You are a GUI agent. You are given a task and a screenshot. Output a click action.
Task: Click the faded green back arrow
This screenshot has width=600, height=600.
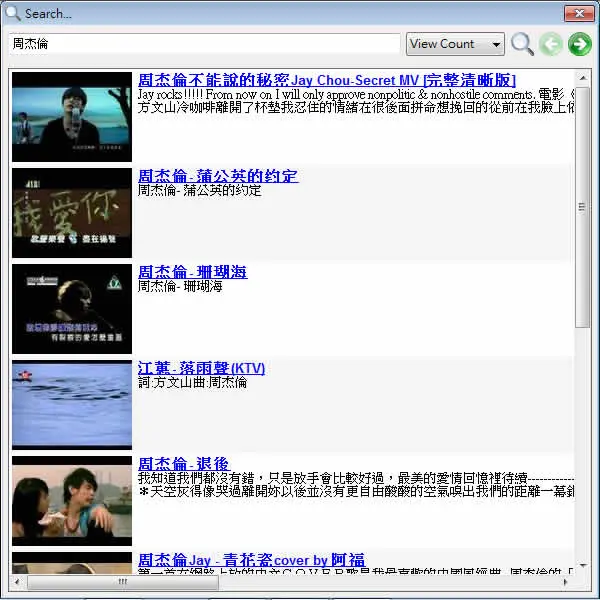point(551,44)
